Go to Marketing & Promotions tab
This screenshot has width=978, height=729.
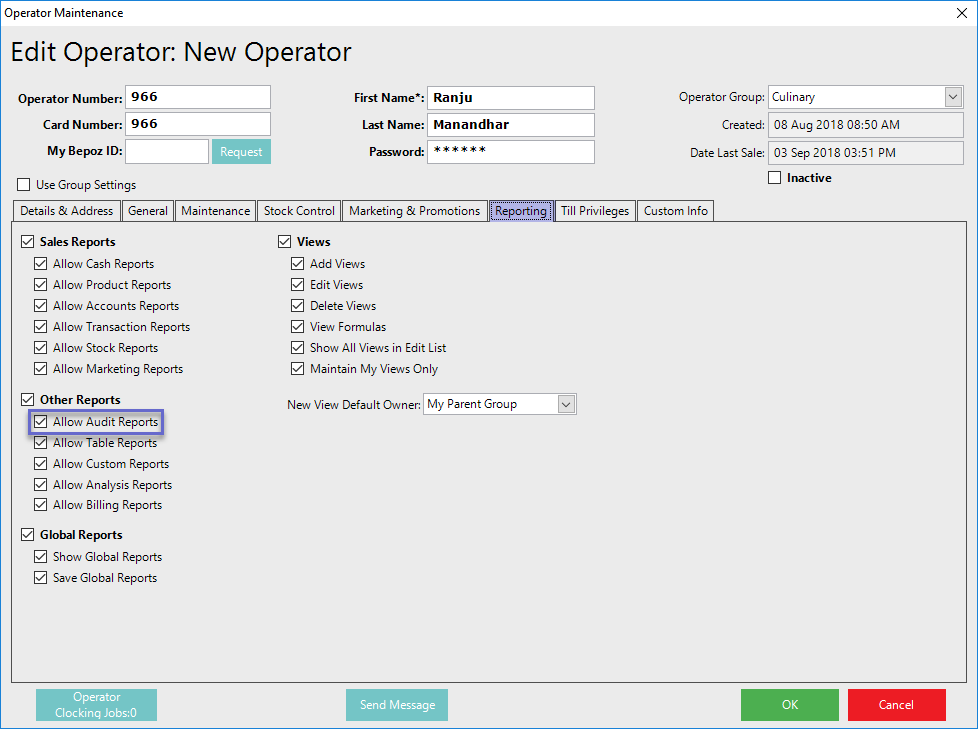(x=414, y=211)
